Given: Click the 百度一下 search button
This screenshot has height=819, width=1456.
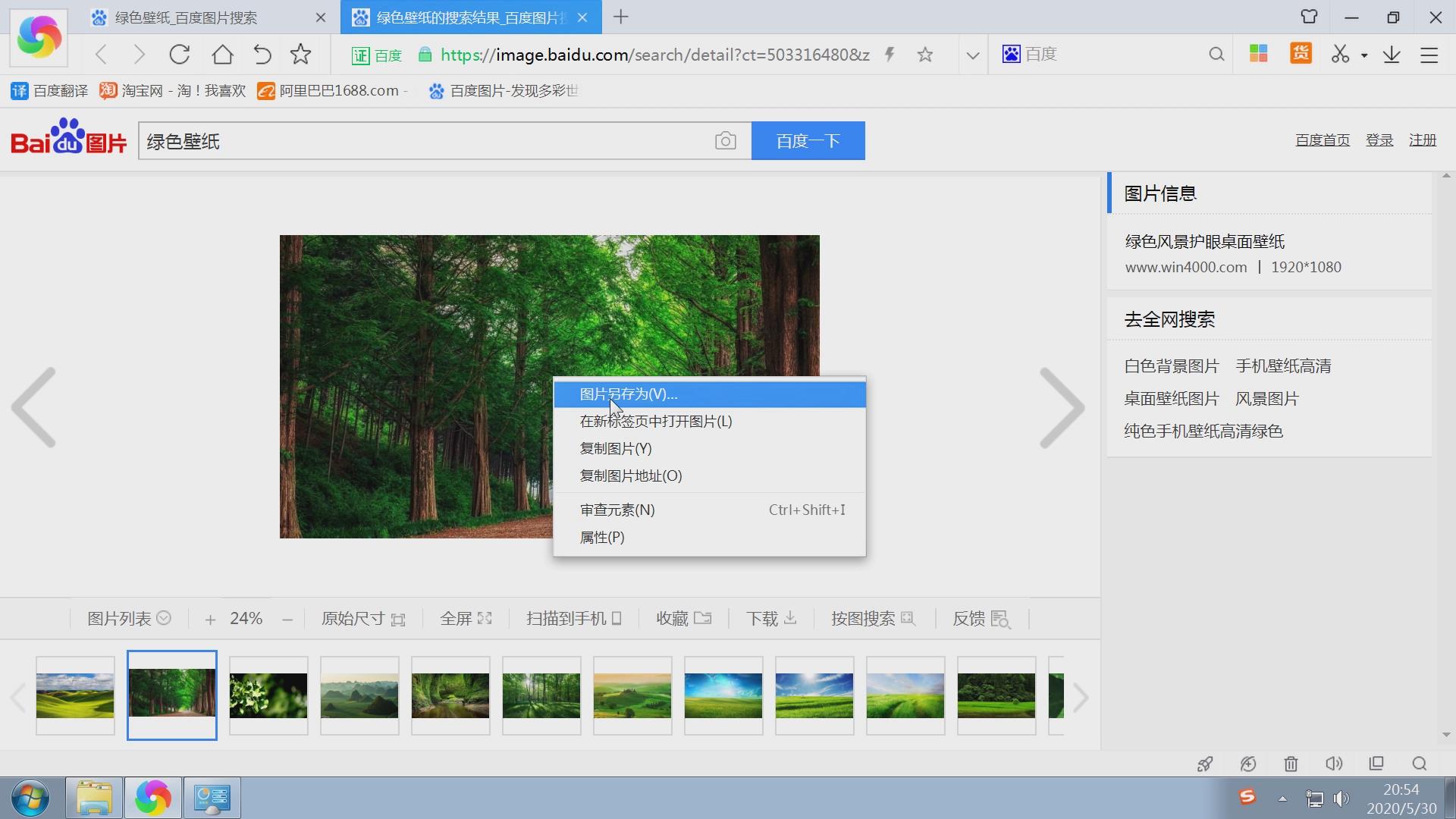Looking at the screenshot, I should [x=807, y=140].
